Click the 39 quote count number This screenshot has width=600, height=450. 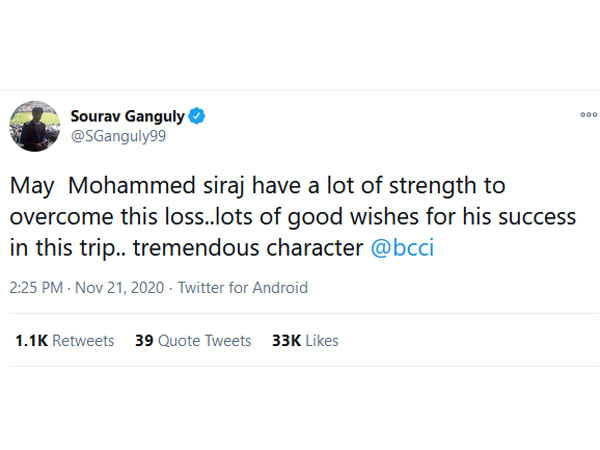tap(143, 341)
